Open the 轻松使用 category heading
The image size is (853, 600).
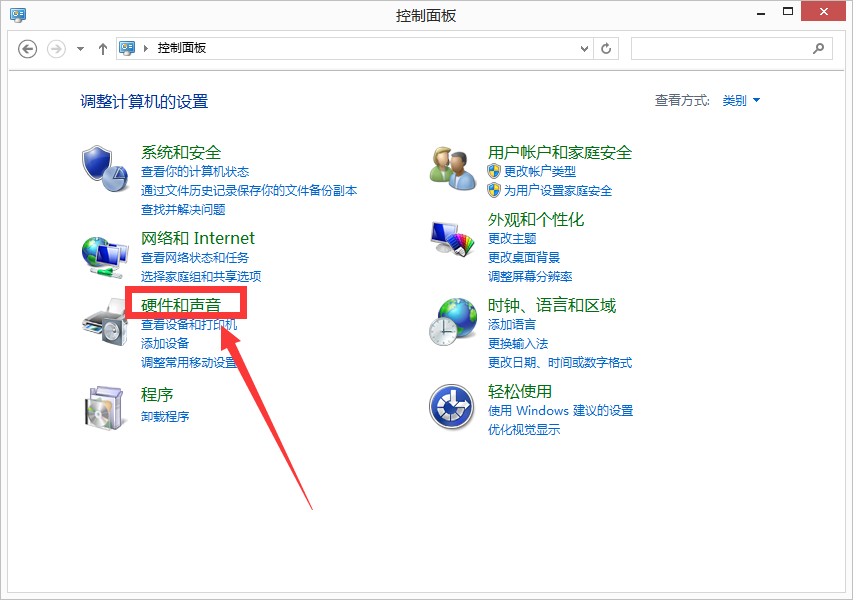(x=520, y=392)
